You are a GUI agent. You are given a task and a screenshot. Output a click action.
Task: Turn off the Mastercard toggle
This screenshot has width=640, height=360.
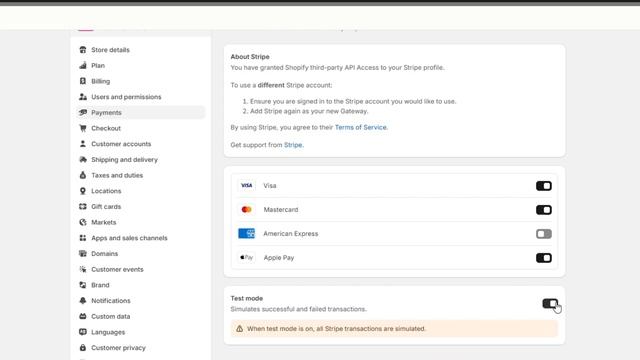click(x=544, y=210)
